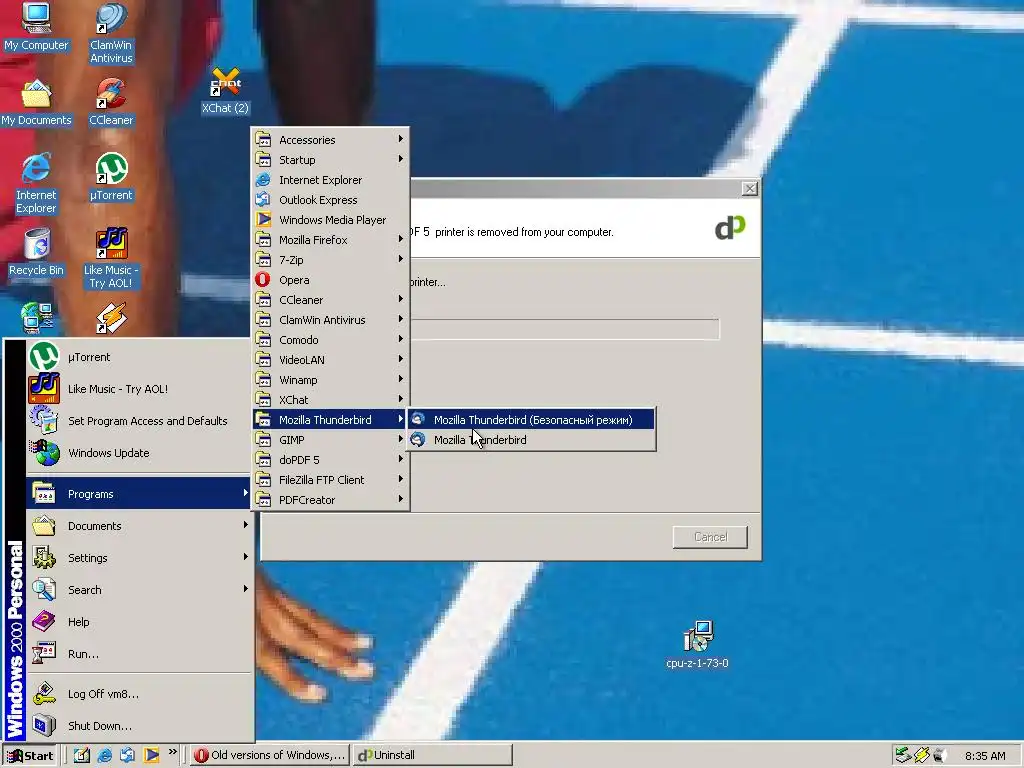The height and width of the screenshot is (768, 1024).
Task: Open Documents in Start menu
Action: point(139,526)
